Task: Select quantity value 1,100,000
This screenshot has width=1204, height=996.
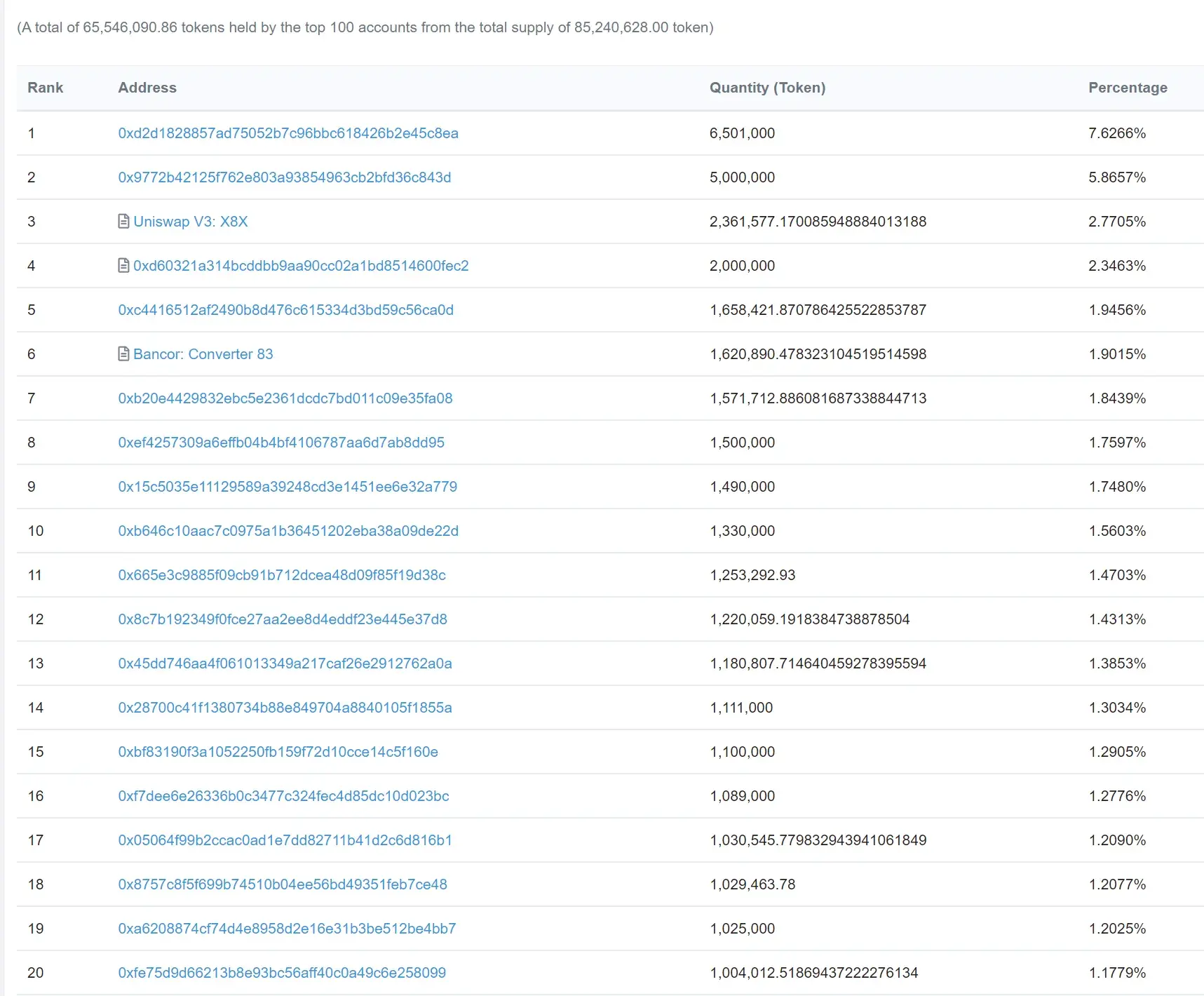Action: 743,752
